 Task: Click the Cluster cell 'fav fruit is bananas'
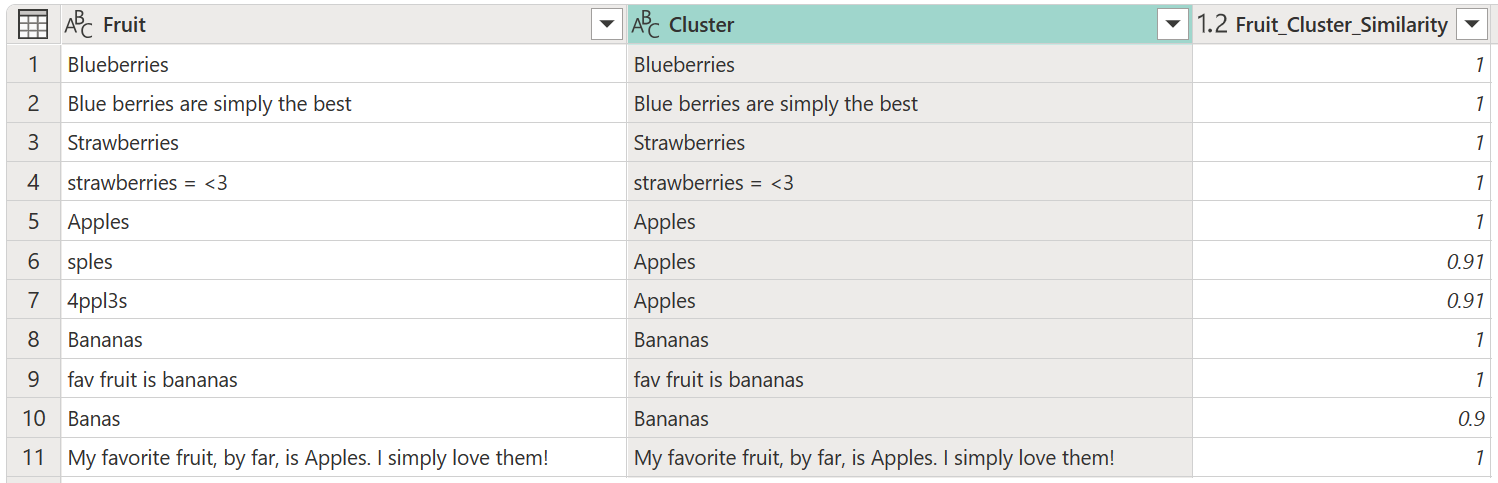[910, 380]
